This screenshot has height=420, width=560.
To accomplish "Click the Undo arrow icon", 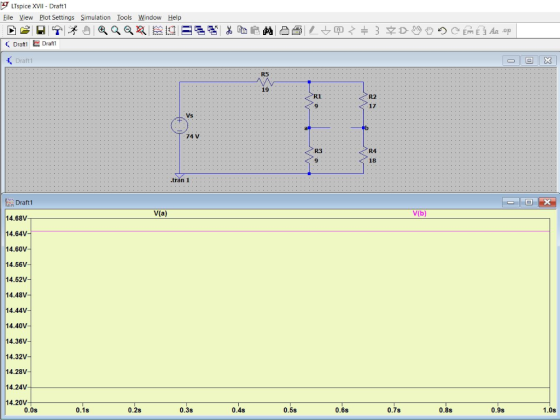I will [x=442, y=31].
